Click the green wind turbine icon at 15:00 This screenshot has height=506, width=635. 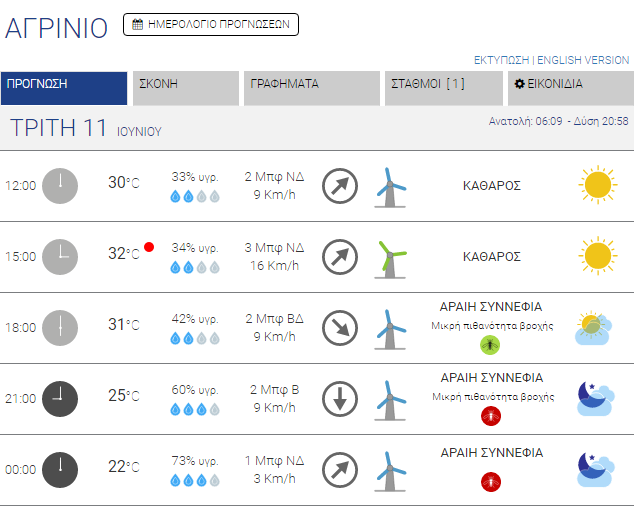pyautogui.click(x=391, y=257)
